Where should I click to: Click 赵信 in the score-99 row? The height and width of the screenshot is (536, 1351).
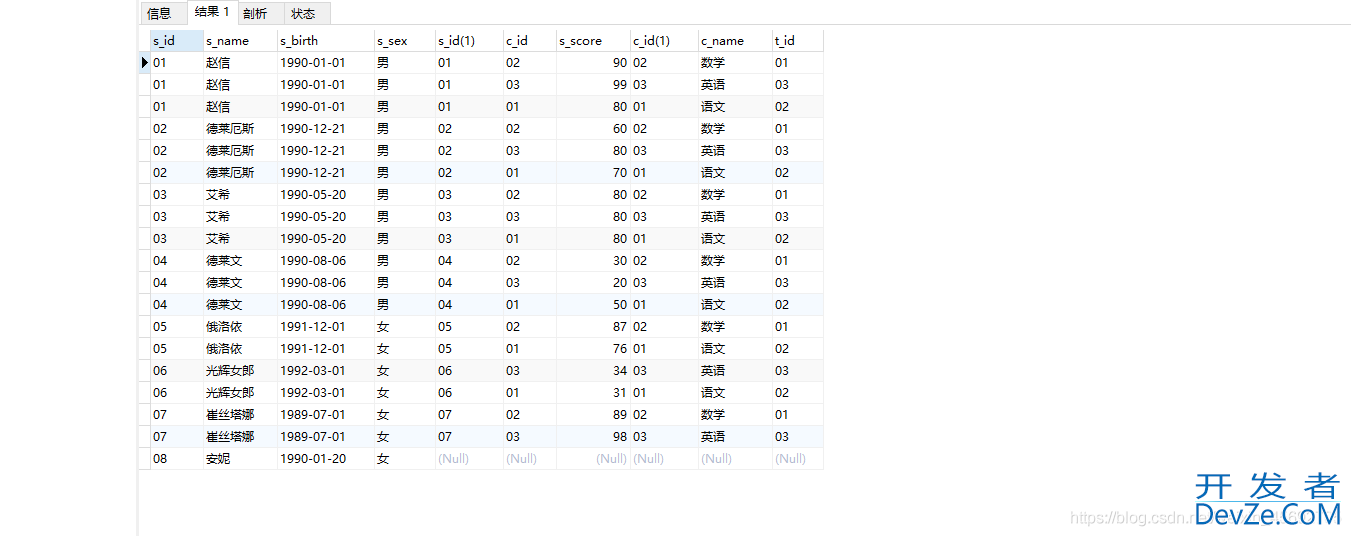click(x=218, y=85)
